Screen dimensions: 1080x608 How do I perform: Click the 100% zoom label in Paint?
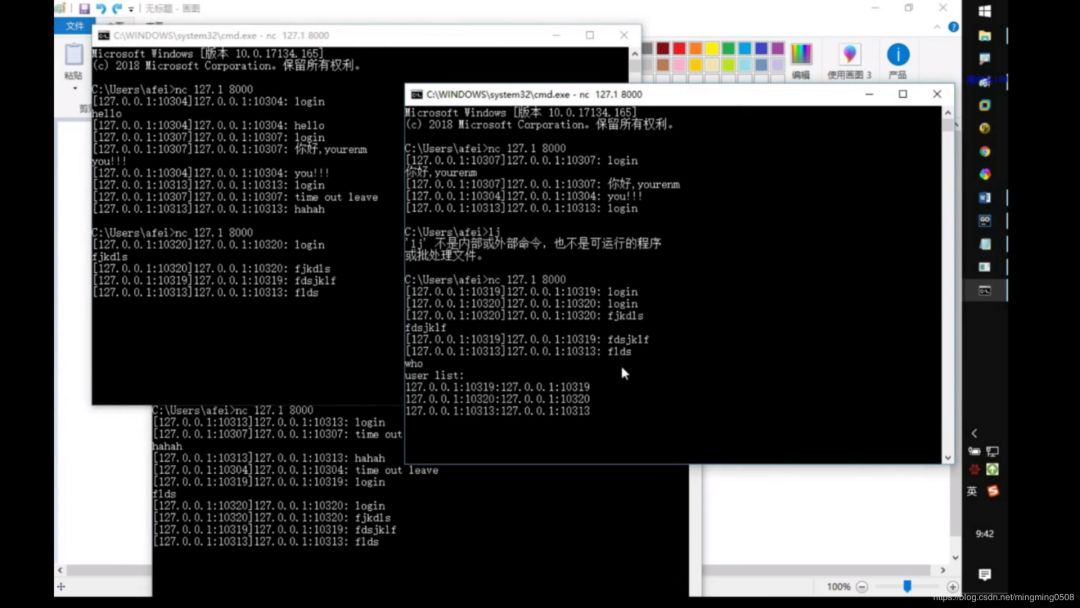coord(838,587)
